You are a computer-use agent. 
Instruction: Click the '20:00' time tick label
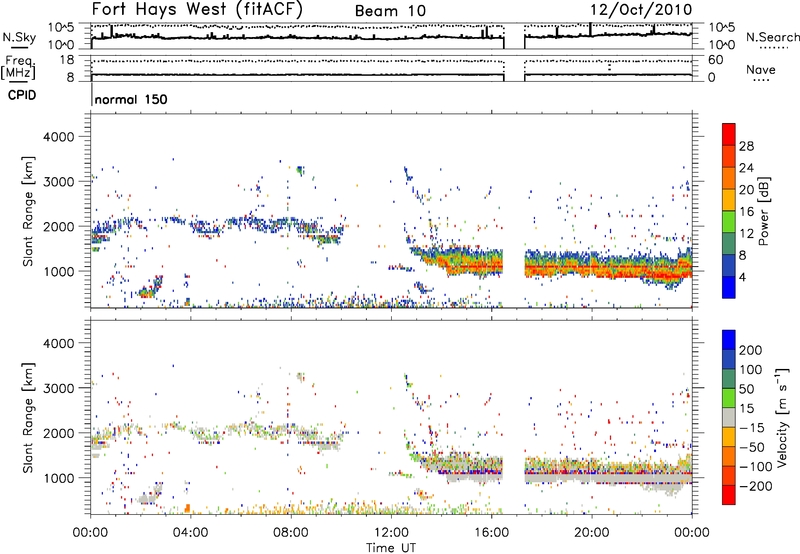pyautogui.click(x=591, y=533)
